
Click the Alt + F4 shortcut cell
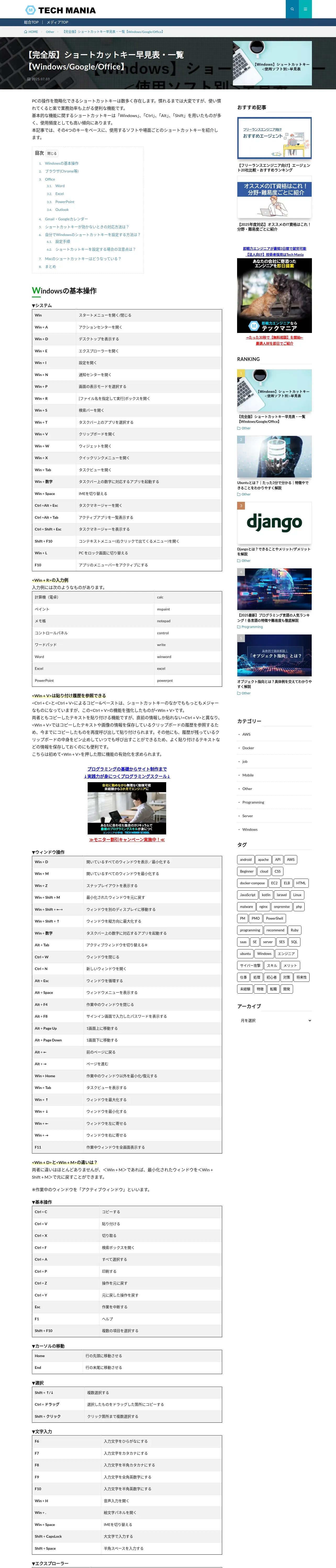[x=58, y=1004]
